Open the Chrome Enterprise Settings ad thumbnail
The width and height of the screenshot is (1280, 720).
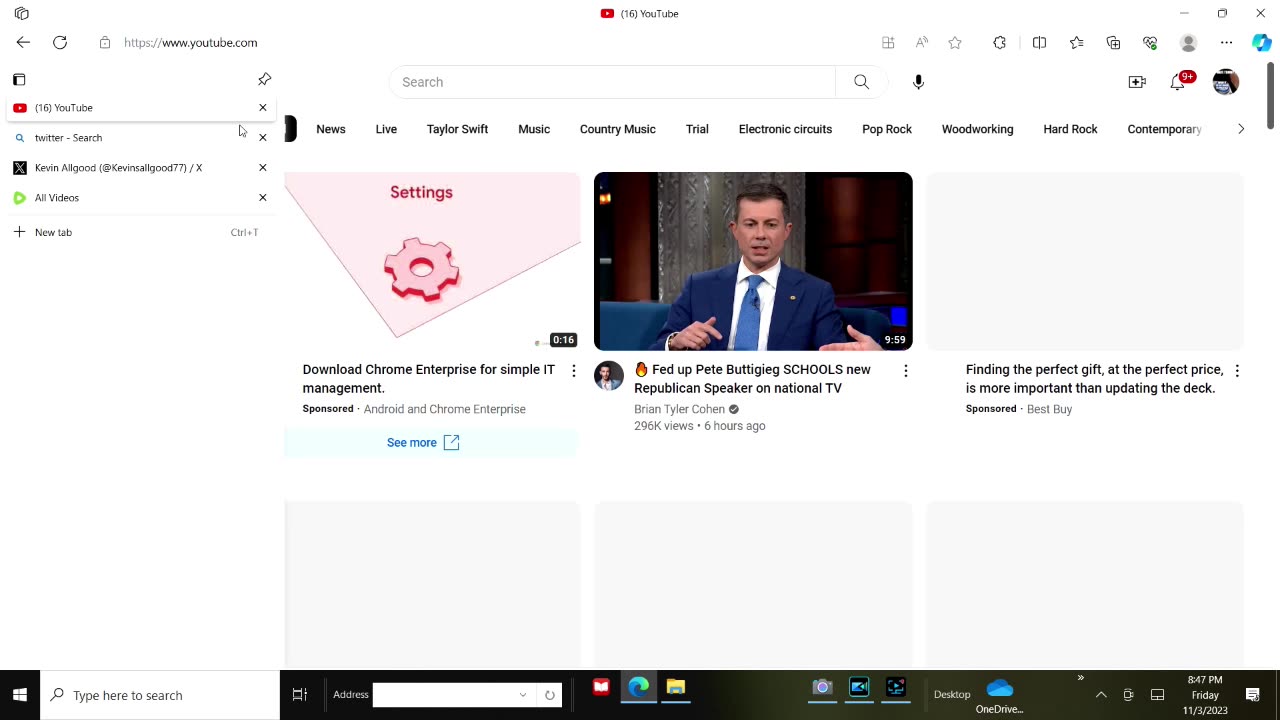432,261
